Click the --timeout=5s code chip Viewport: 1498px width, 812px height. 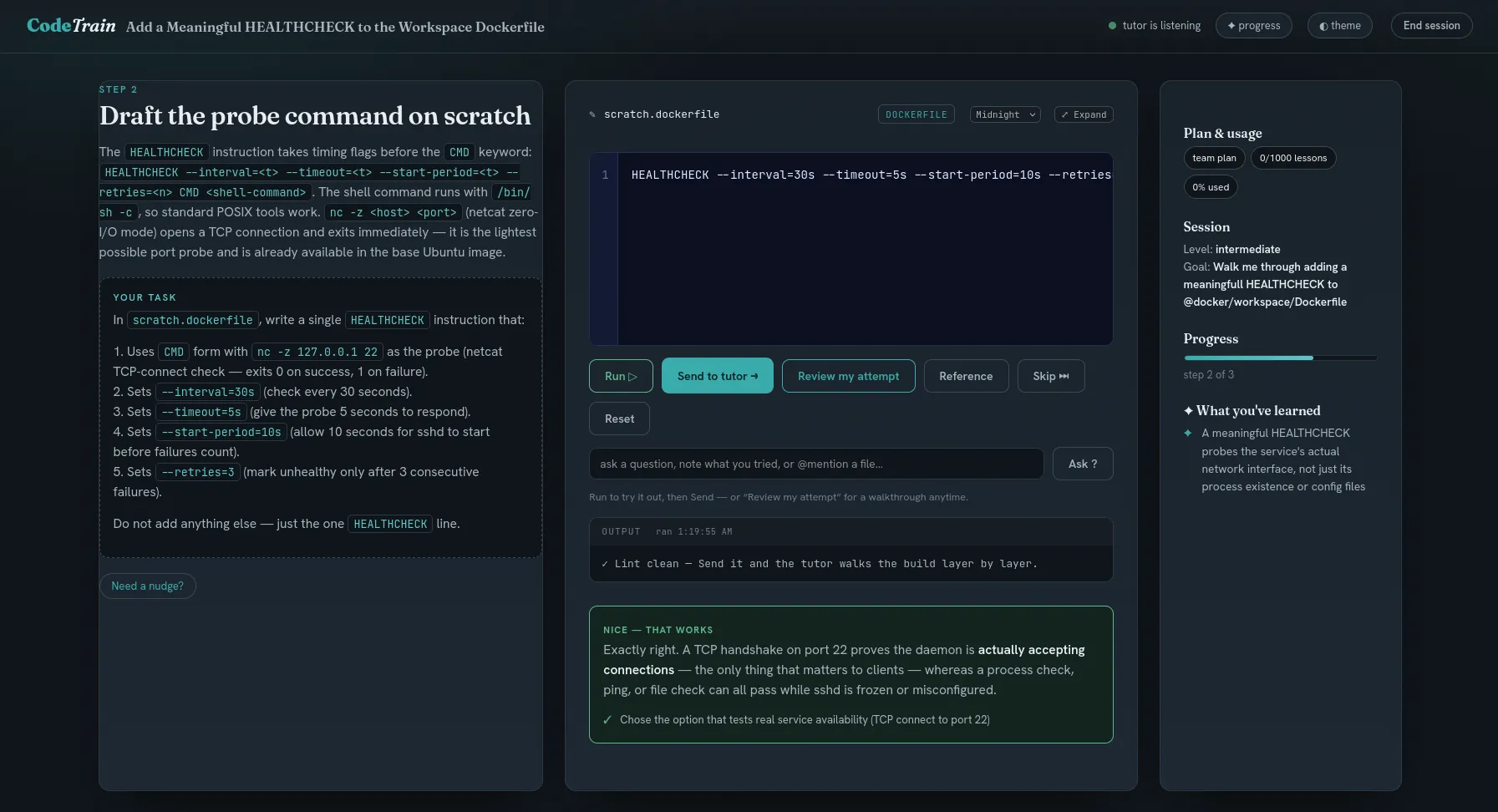(201, 412)
